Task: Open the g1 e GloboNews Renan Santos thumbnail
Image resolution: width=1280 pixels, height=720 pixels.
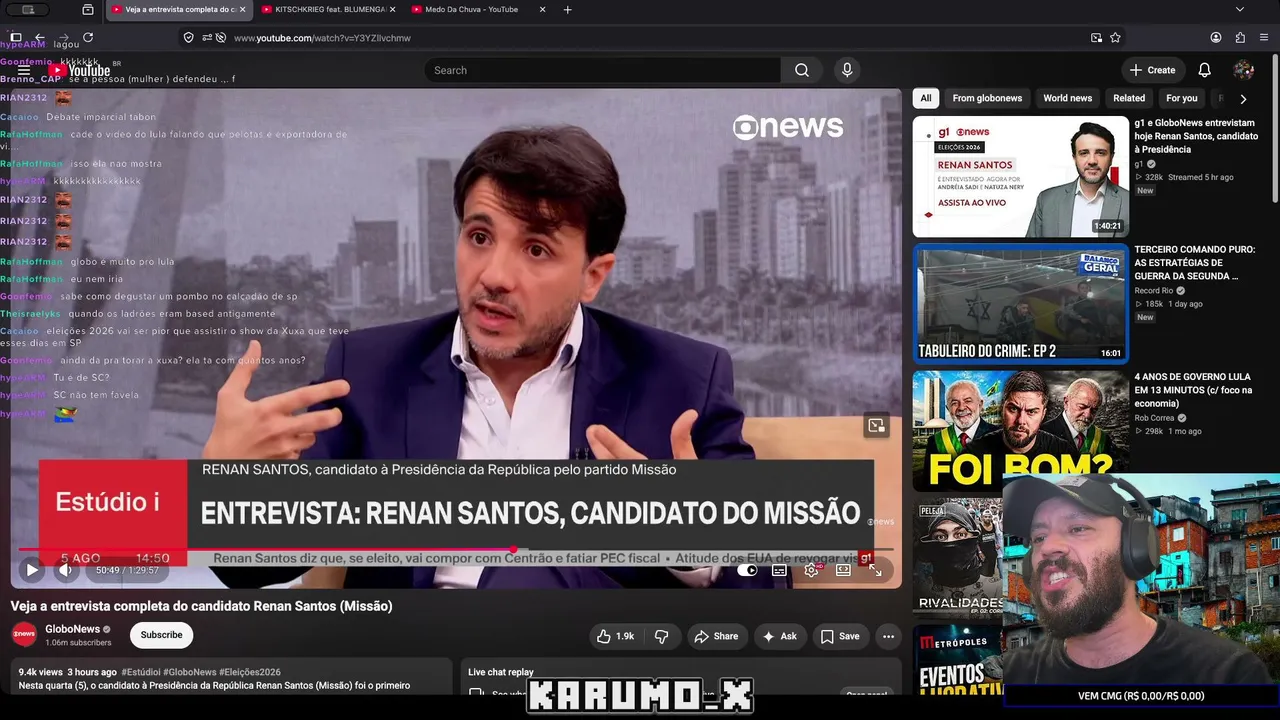Action: click(x=1020, y=177)
